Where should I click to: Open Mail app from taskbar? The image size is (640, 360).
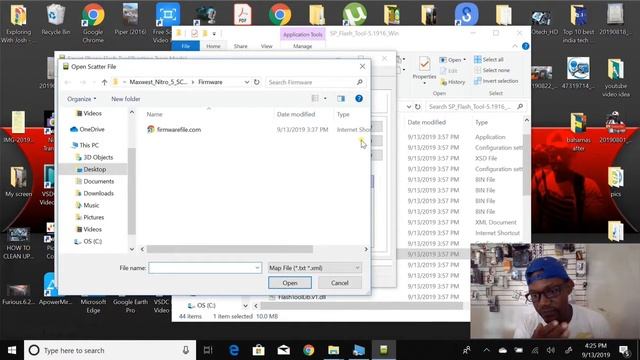284,350
